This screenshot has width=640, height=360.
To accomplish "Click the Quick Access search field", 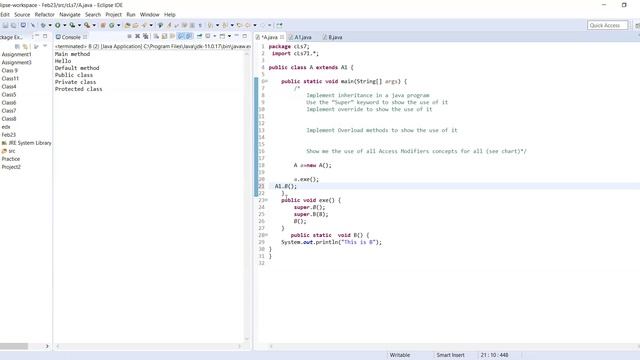I will (607, 25).
